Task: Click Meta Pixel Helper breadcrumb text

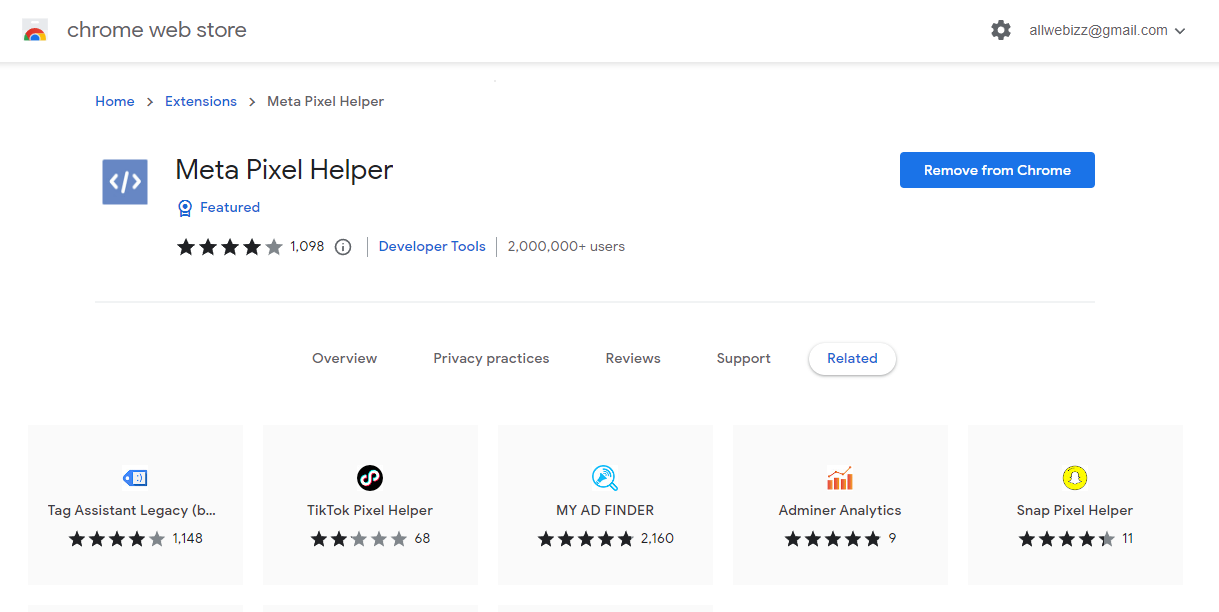Action: [325, 101]
